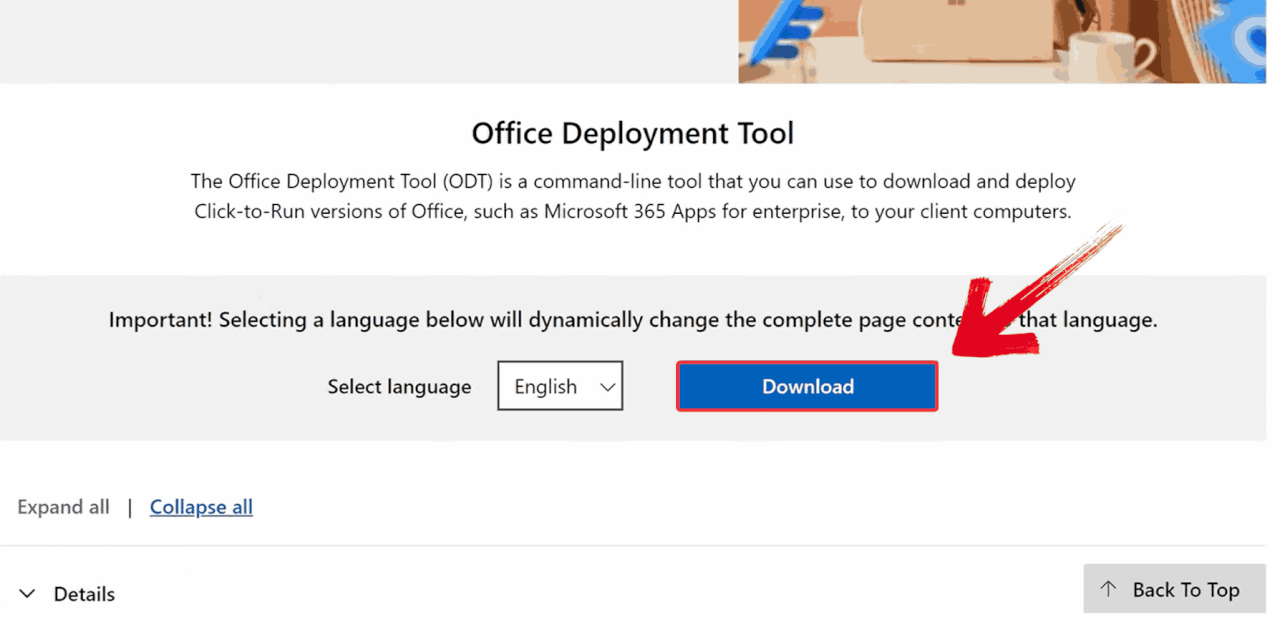Click the chevron arrow on the language selector

coord(607,386)
